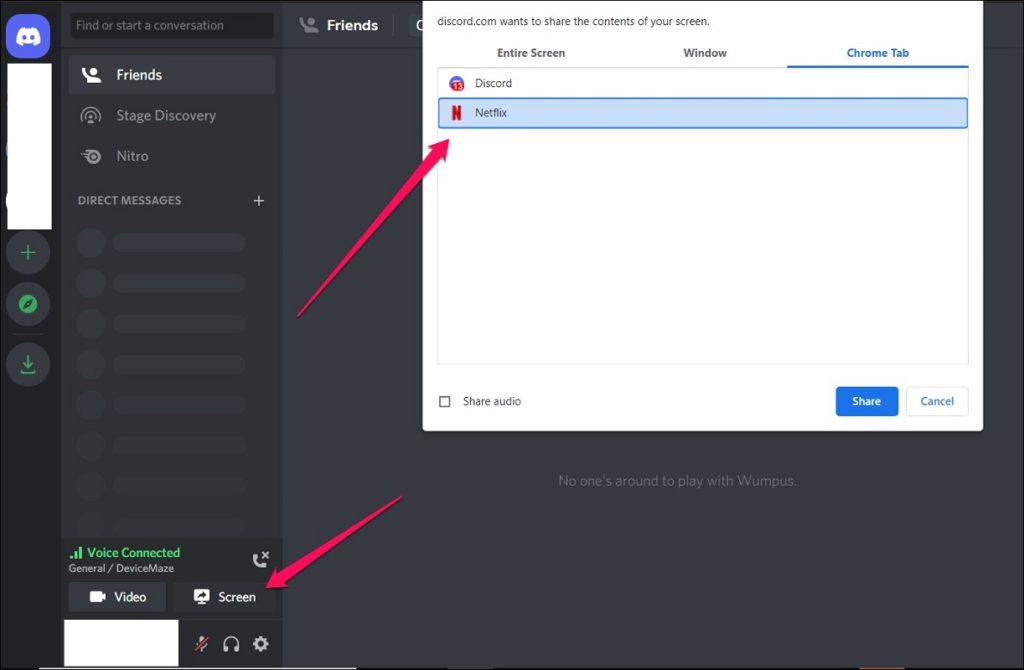
Task: Select the Nitro section
Action: [133, 156]
